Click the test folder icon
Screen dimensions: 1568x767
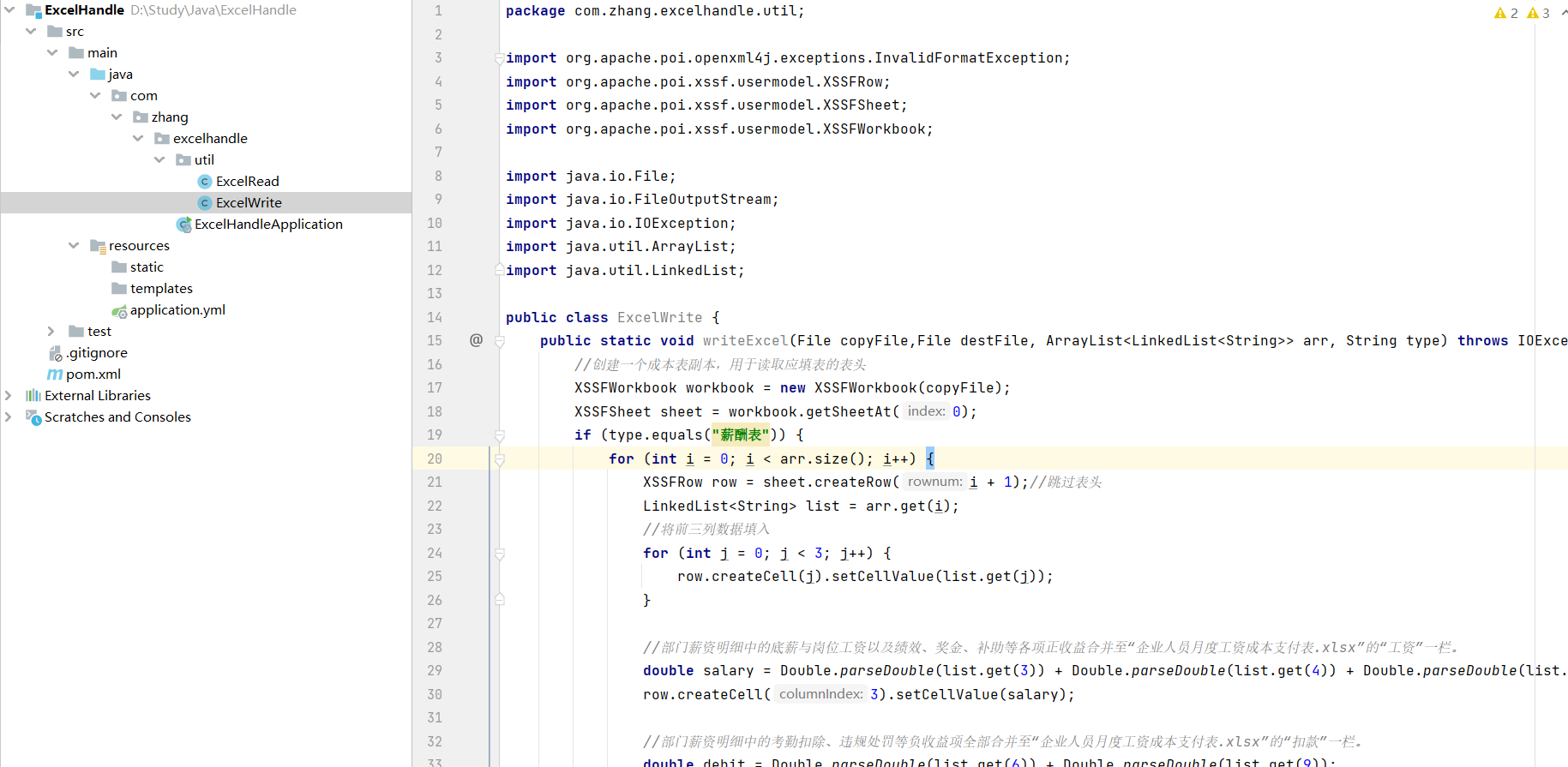coord(76,332)
